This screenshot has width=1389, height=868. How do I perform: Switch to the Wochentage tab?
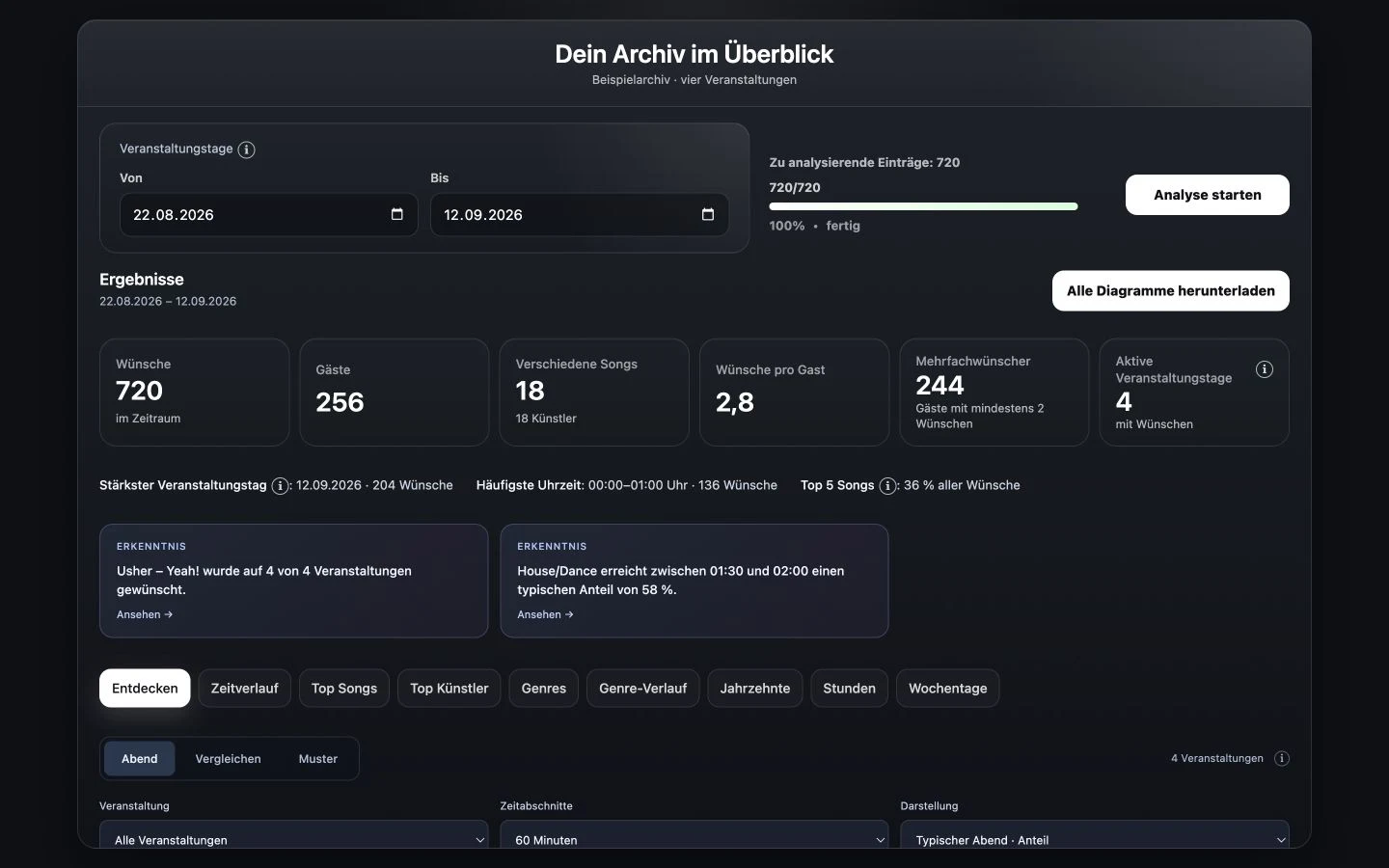(948, 689)
